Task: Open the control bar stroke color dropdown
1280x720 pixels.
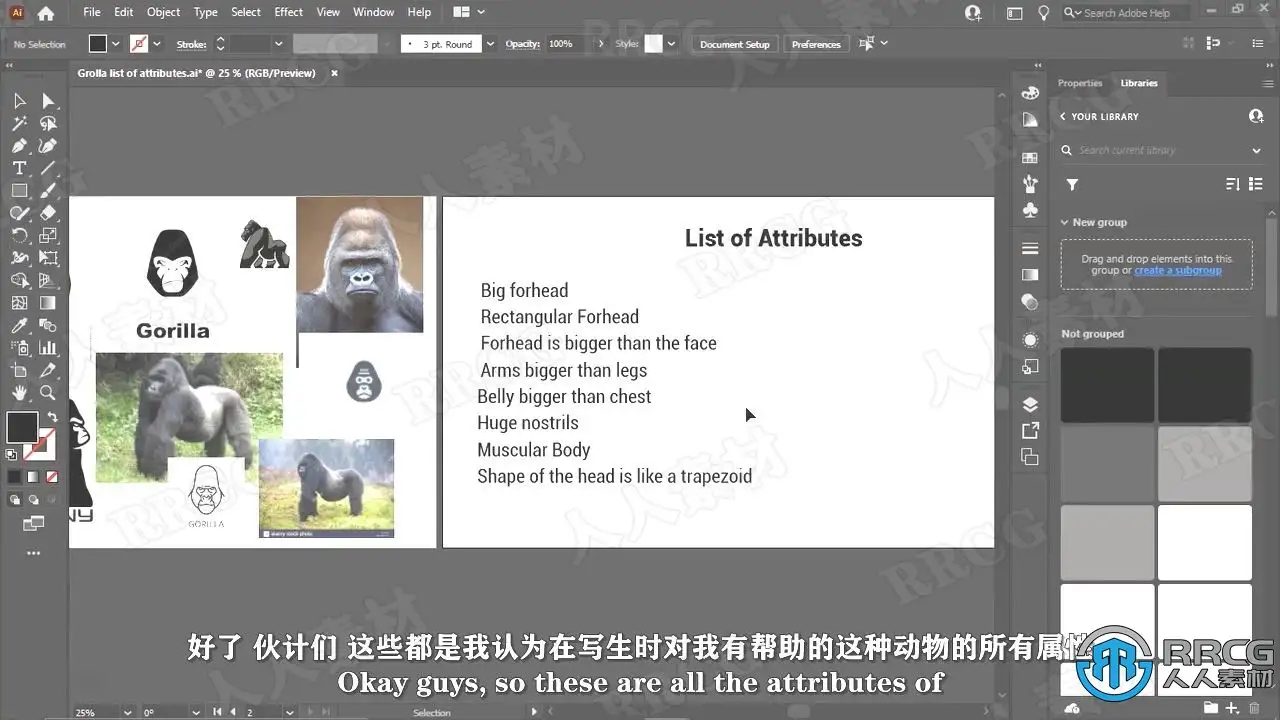Action: tap(158, 44)
